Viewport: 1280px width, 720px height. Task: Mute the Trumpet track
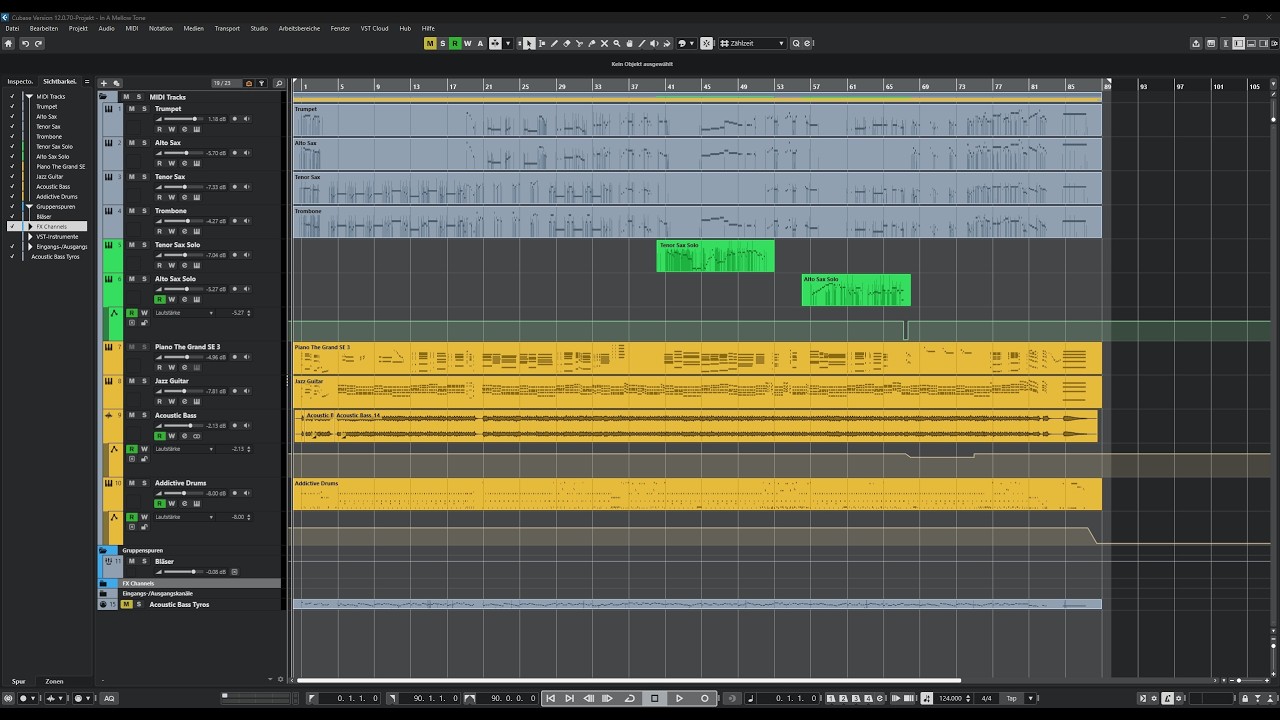132,109
